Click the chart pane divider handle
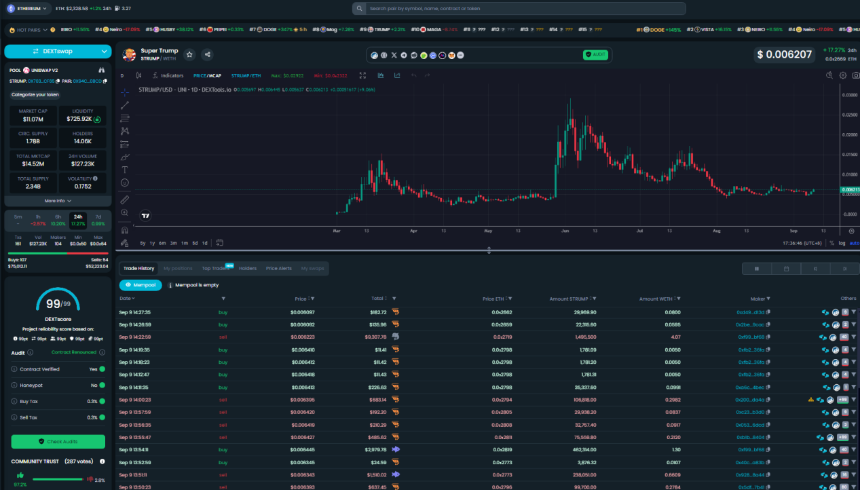 pos(489,251)
